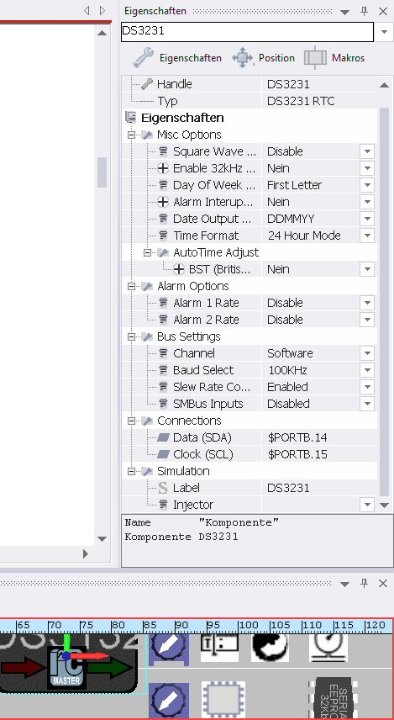Open the Eigenschaften wrench tab
The image size is (394, 720).
pyautogui.click(x=177, y=58)
